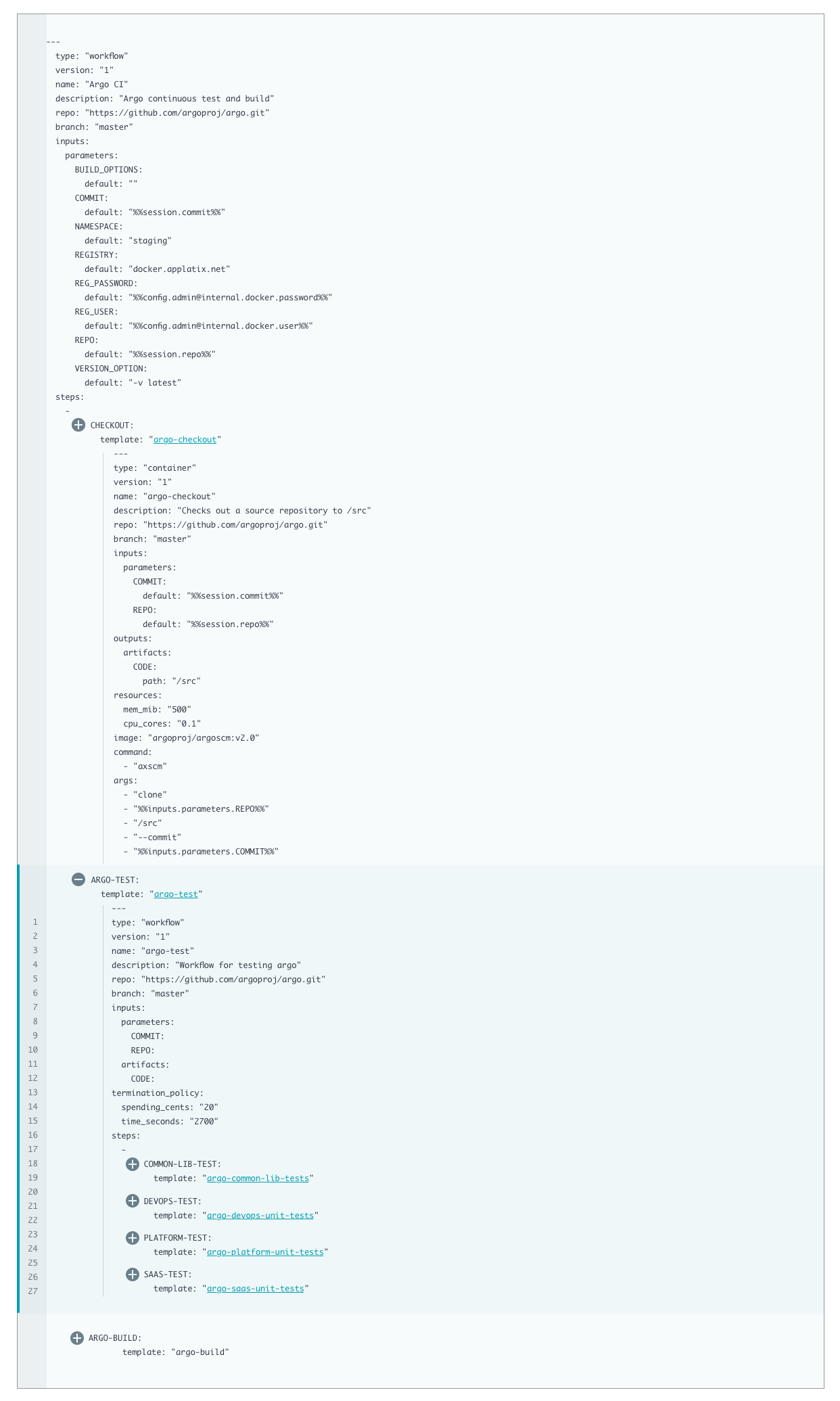Expand the COMMON-LIB-TEST step

pos(131,1164)
